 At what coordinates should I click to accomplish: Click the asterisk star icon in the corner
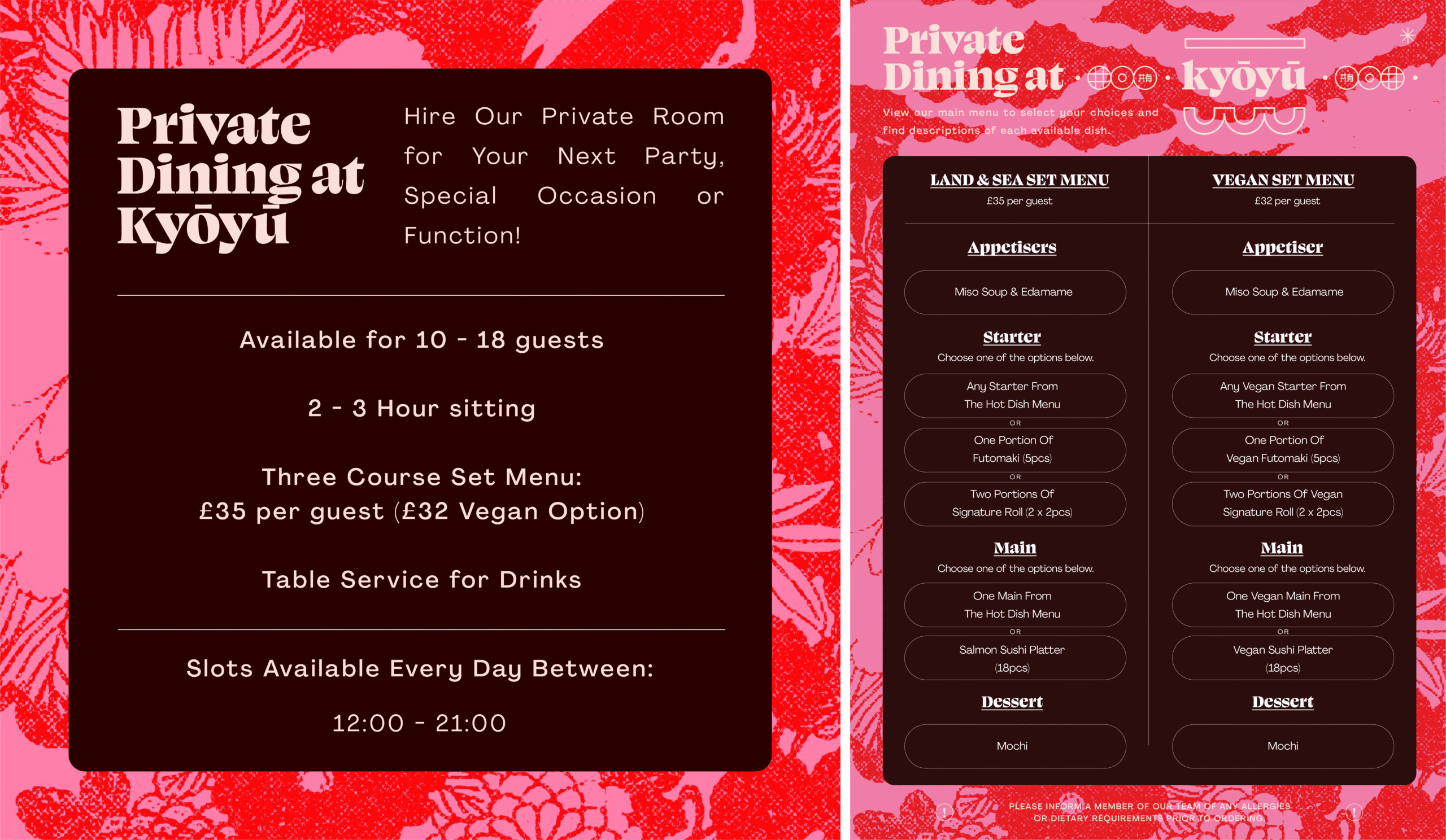[x=1407, y=36]
